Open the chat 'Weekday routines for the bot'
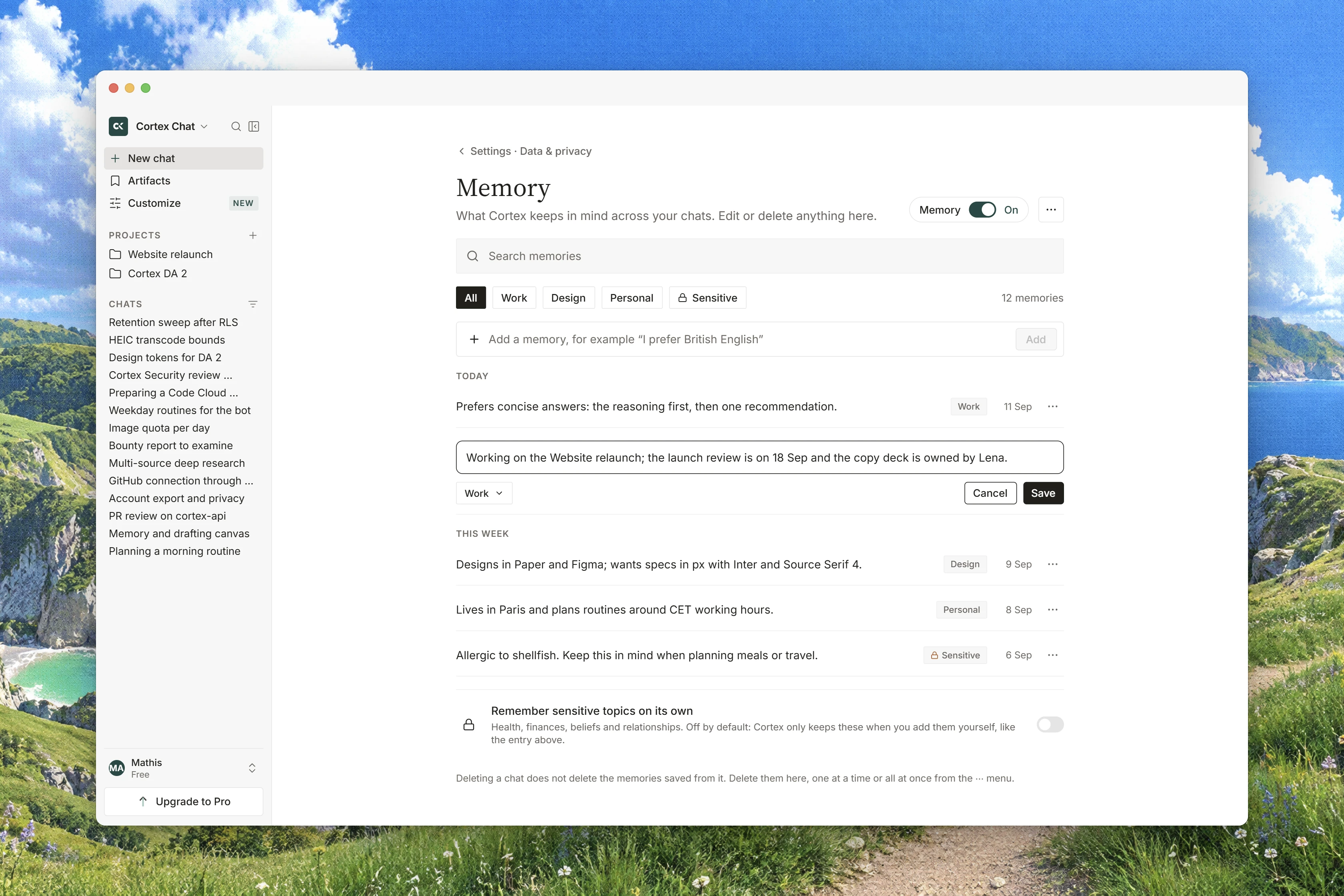The image size is (1344, 896). point(180,410)
